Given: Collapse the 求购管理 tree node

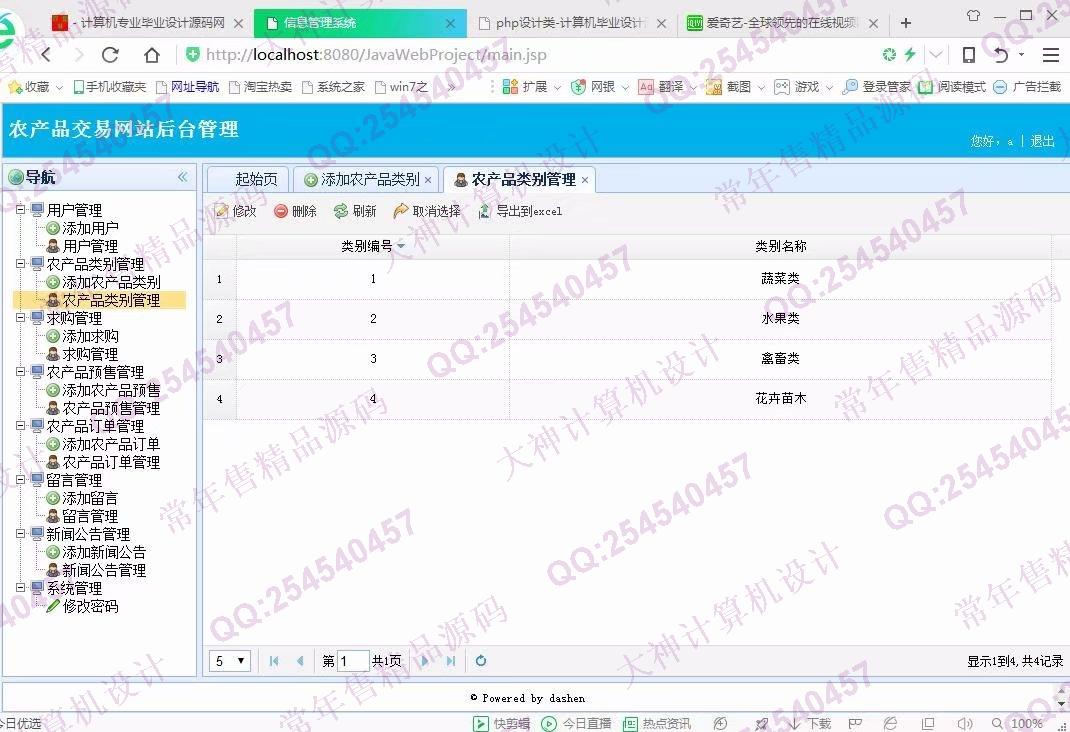Looking at the screenshot, I should 21,318.
